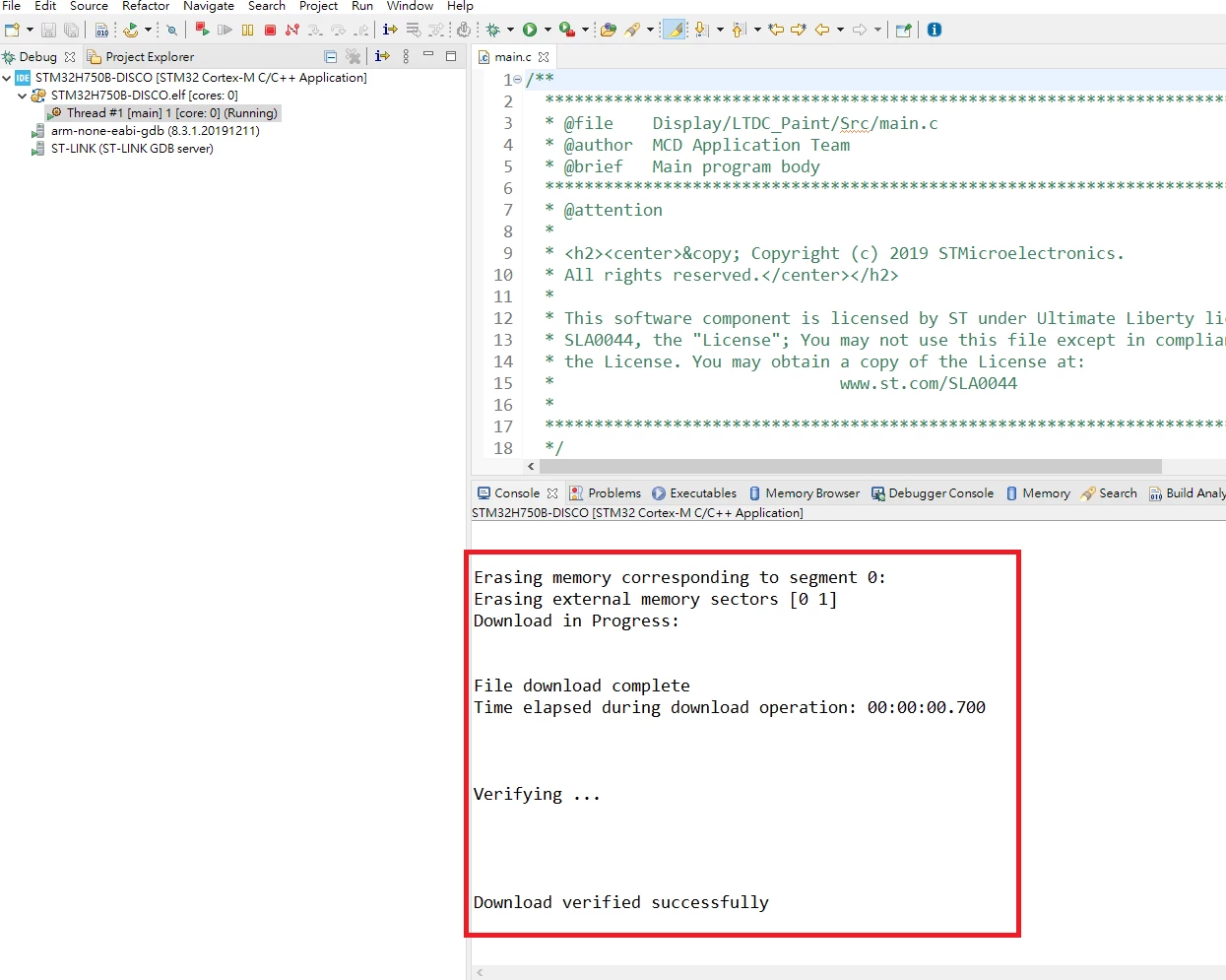Open the Refactor menu
Viewport: 1226px width, 980px height.
146,6
